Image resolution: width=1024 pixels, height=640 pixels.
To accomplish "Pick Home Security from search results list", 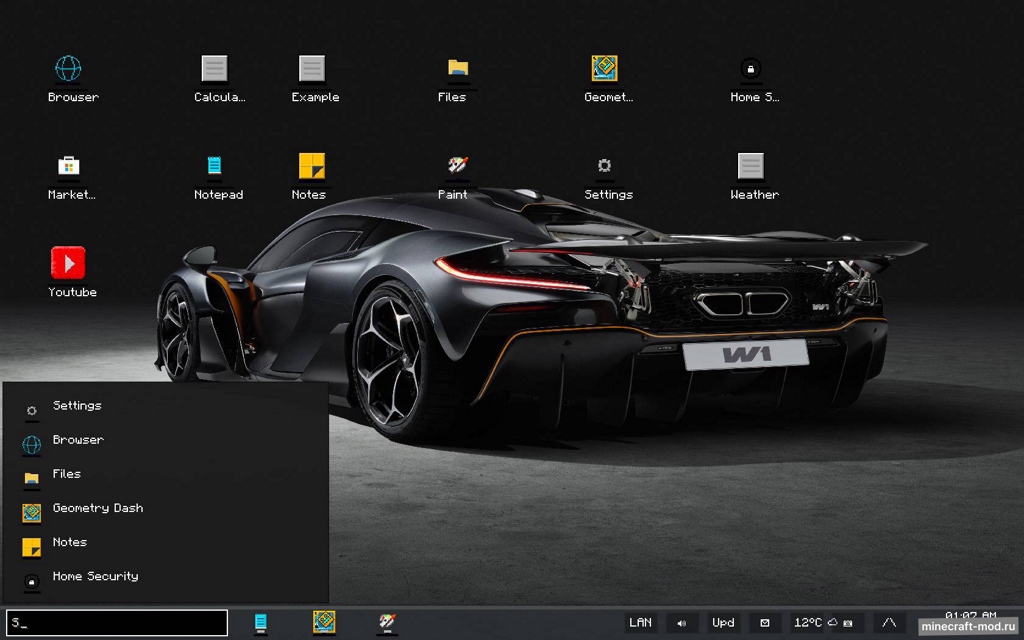I will (x=95, y=576).
